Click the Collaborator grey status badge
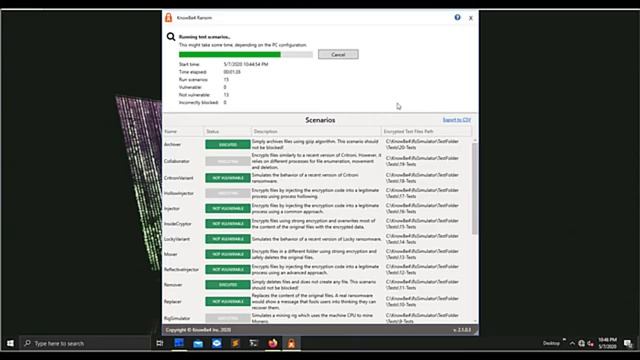Viewport: 640px width, 360px height. (228, 161)
